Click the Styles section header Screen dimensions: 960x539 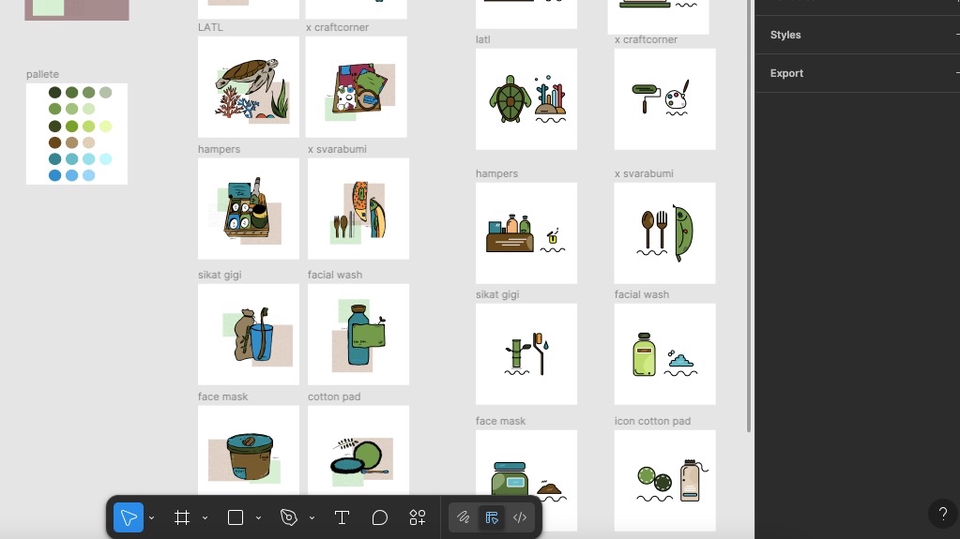click(x=786, y=35)
